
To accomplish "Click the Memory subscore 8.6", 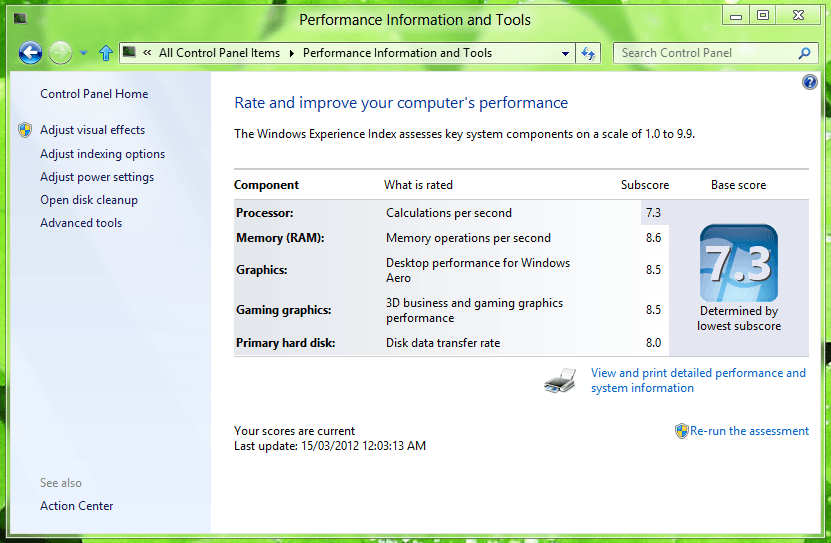I will (x=653, y=238).
